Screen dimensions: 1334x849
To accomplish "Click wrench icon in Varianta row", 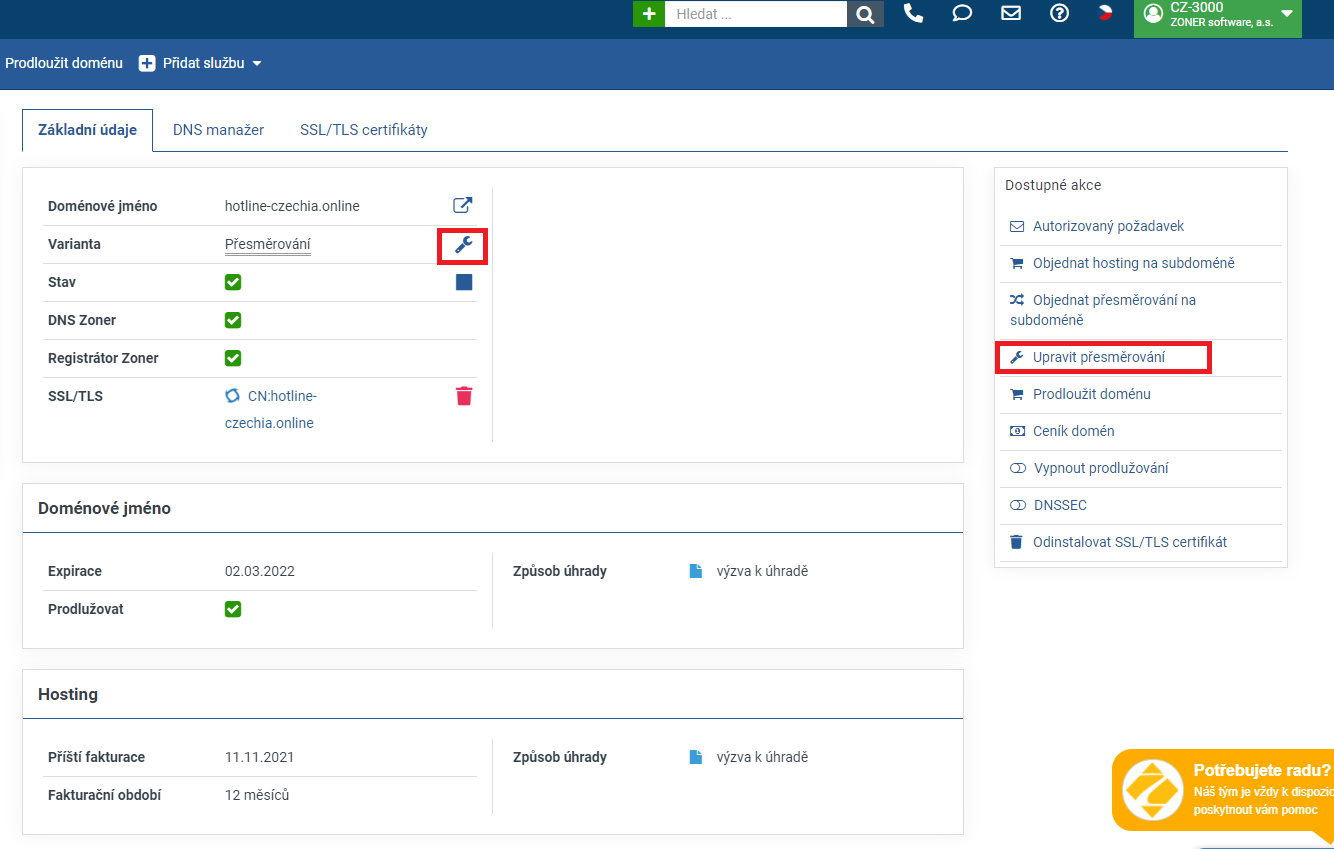I will coord(463,244).
